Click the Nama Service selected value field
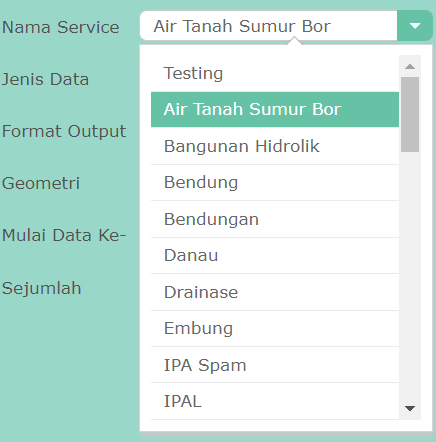 click(268, 26)
